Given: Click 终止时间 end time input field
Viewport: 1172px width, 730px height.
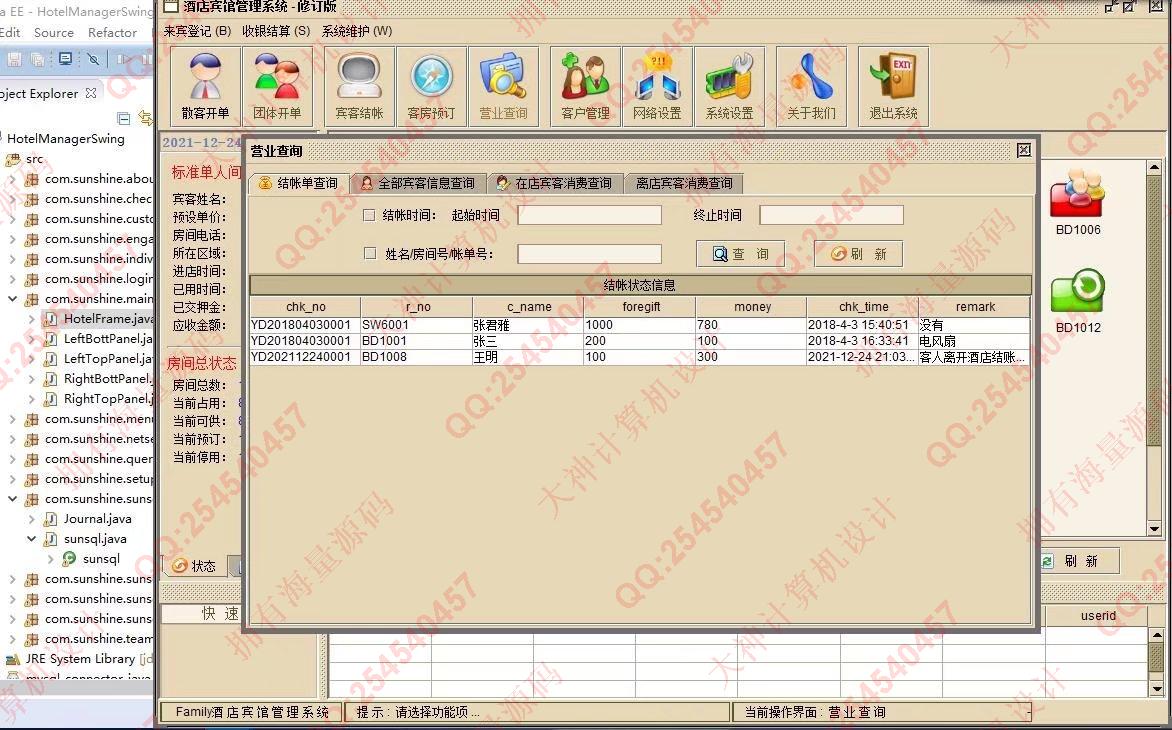Looking at the screenshot, I should (x=831, y=215).
